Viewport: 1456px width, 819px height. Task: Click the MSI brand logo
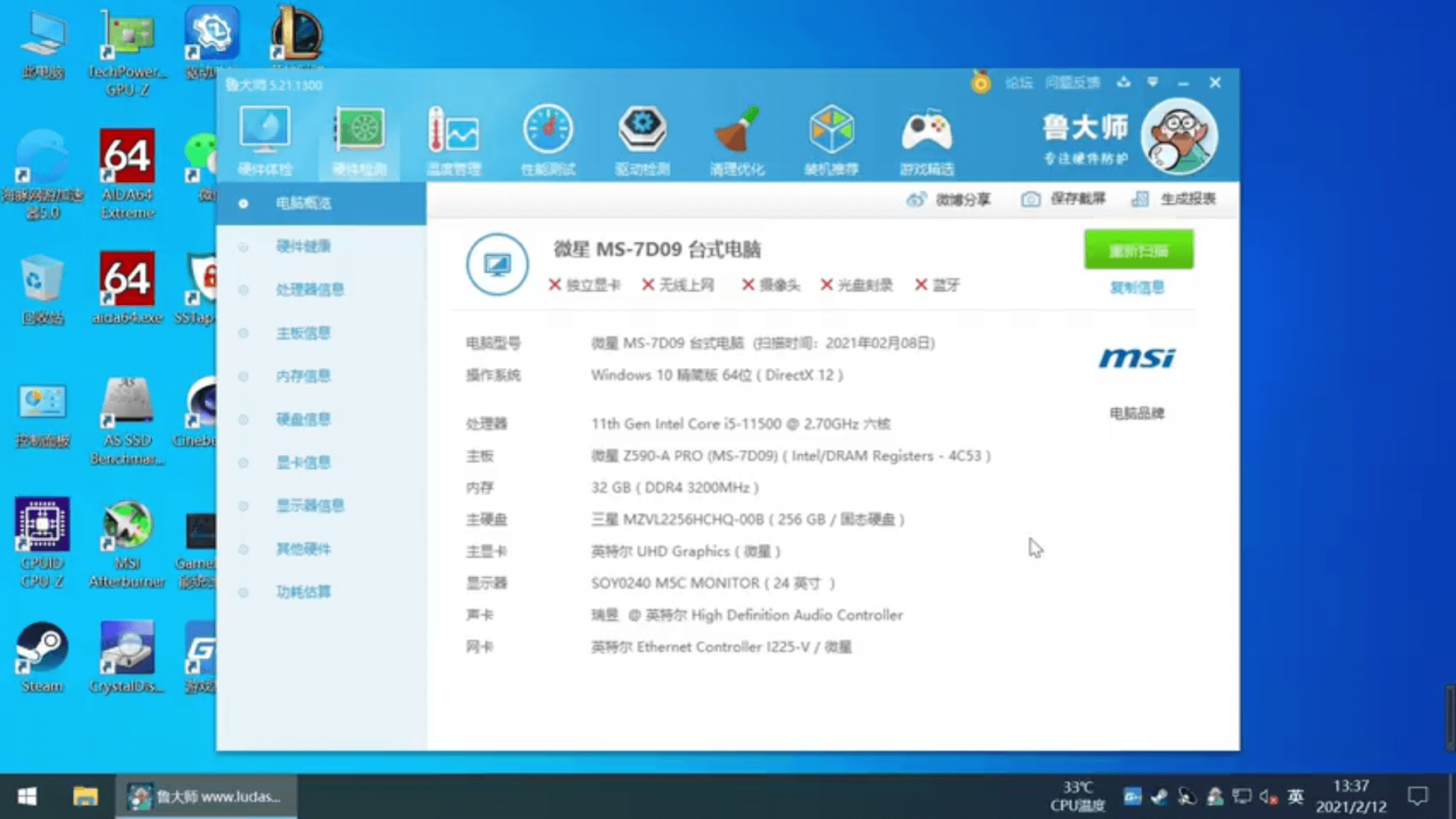[x=1137, y=359]
